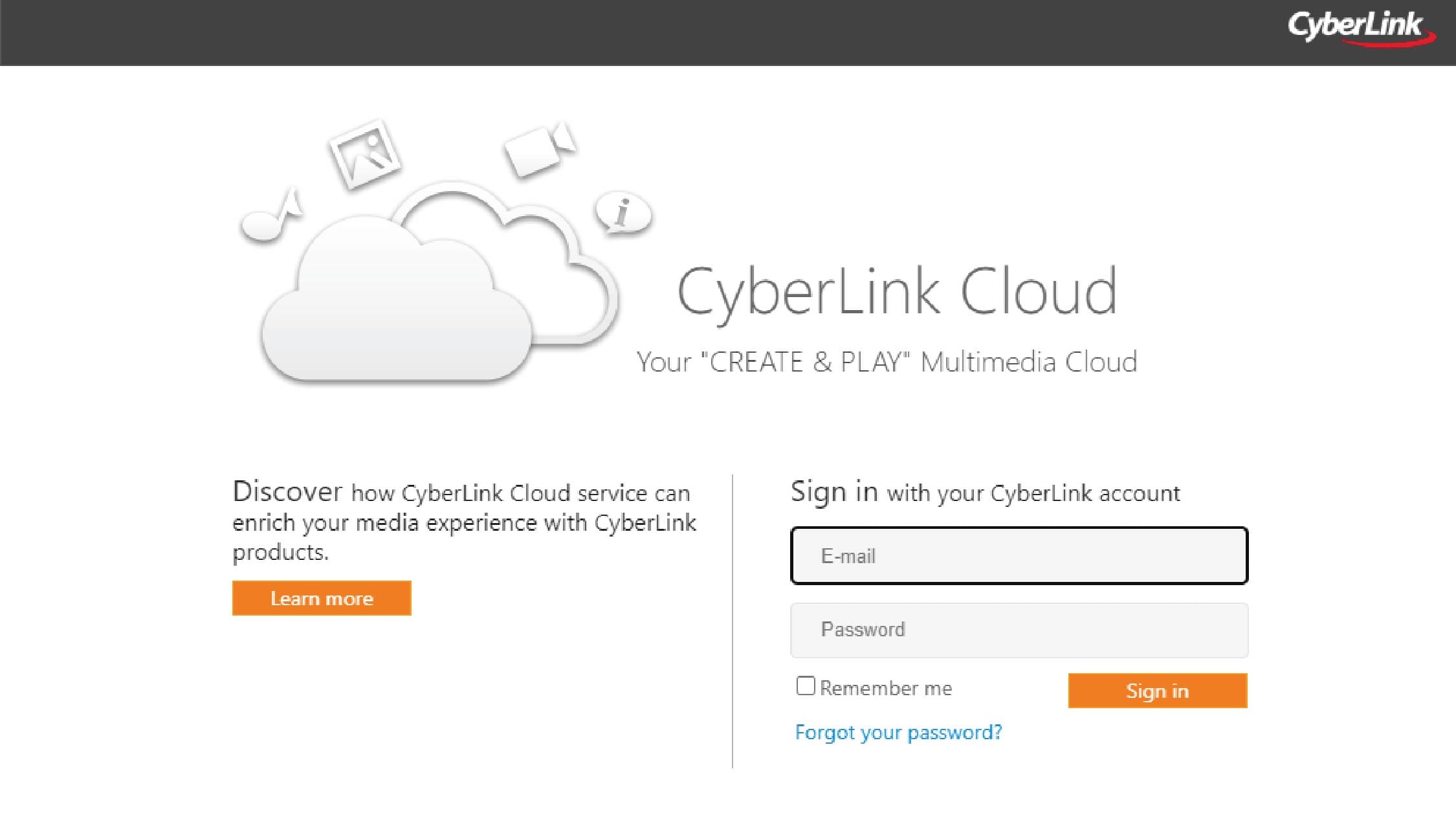Image resolution: width=1456 pixels, height=813 pixels.
Task: Click the orange Sign in button
Action: (1157, 691)
